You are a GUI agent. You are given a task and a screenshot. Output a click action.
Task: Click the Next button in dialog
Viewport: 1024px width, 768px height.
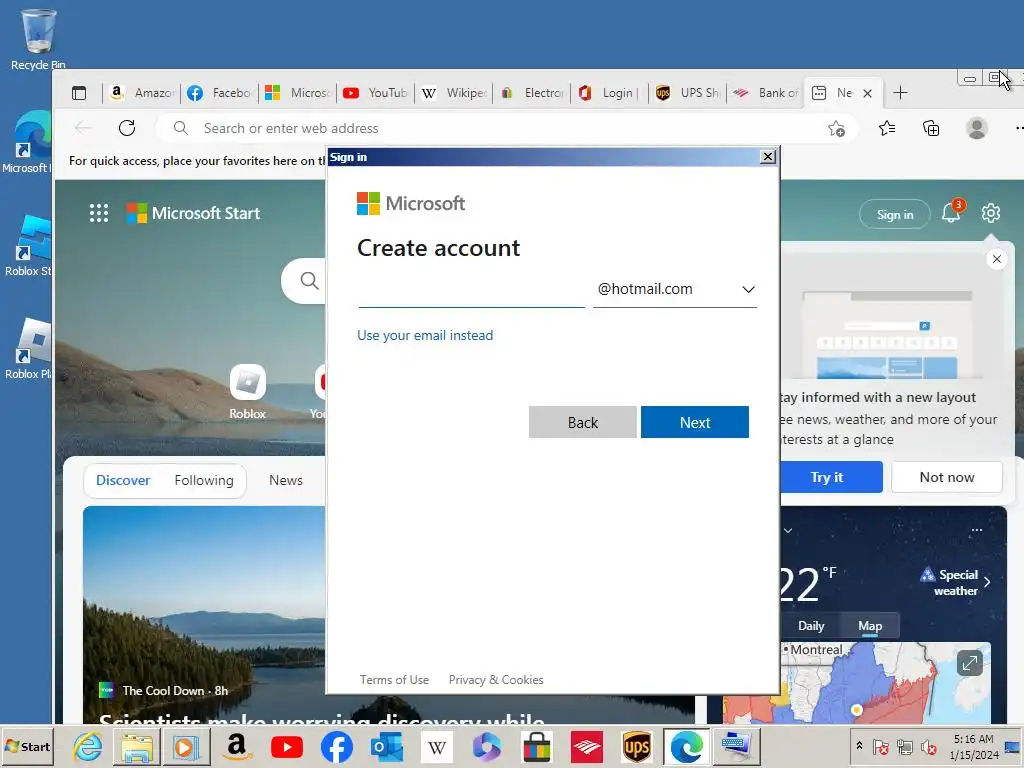[695, 422]
